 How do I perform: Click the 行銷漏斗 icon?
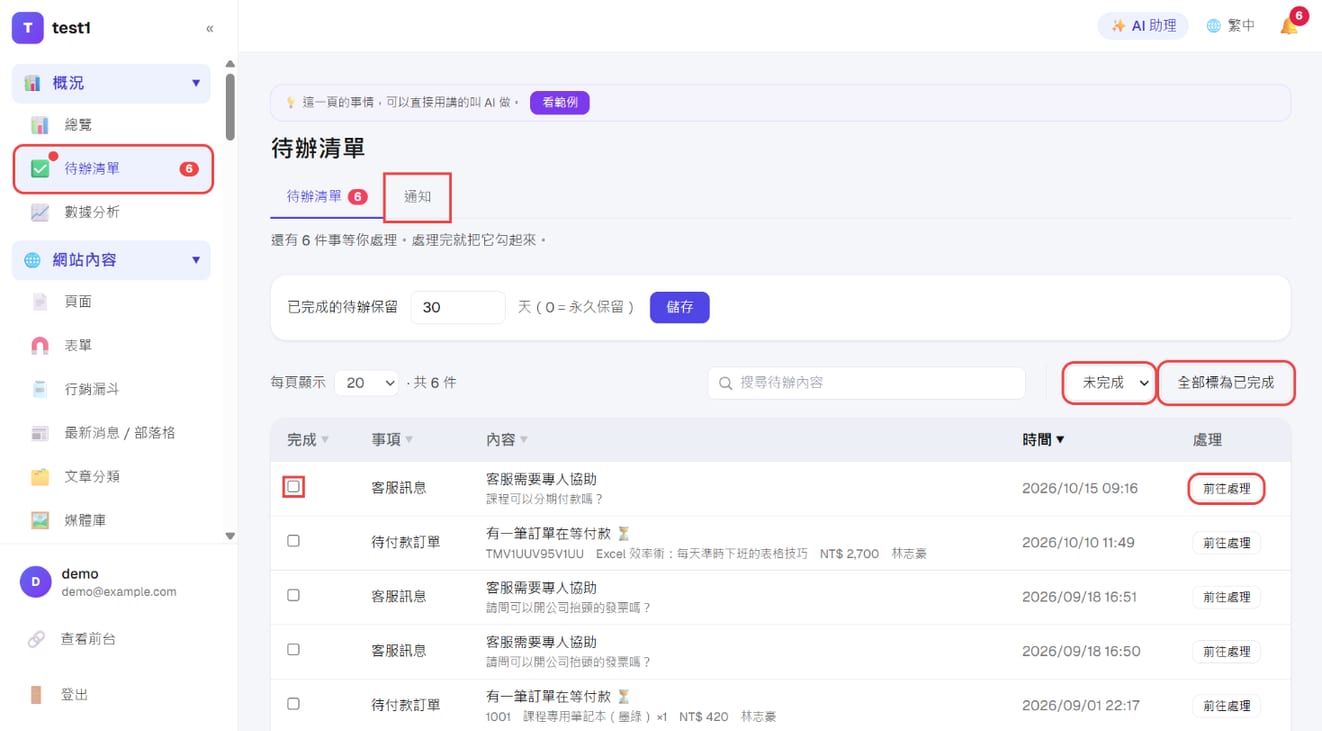pyautogui.click(x=40, y=389)
